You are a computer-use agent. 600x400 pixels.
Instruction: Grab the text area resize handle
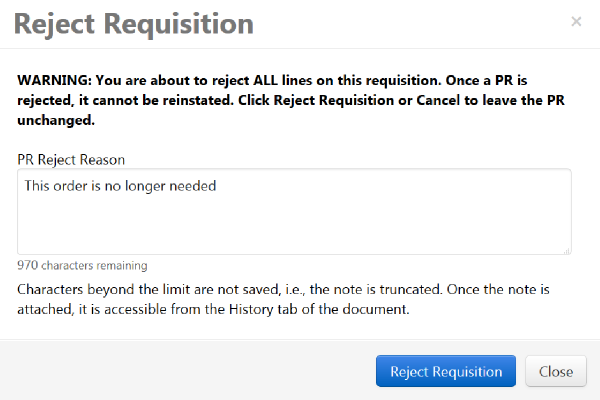(x=567, y=250)
